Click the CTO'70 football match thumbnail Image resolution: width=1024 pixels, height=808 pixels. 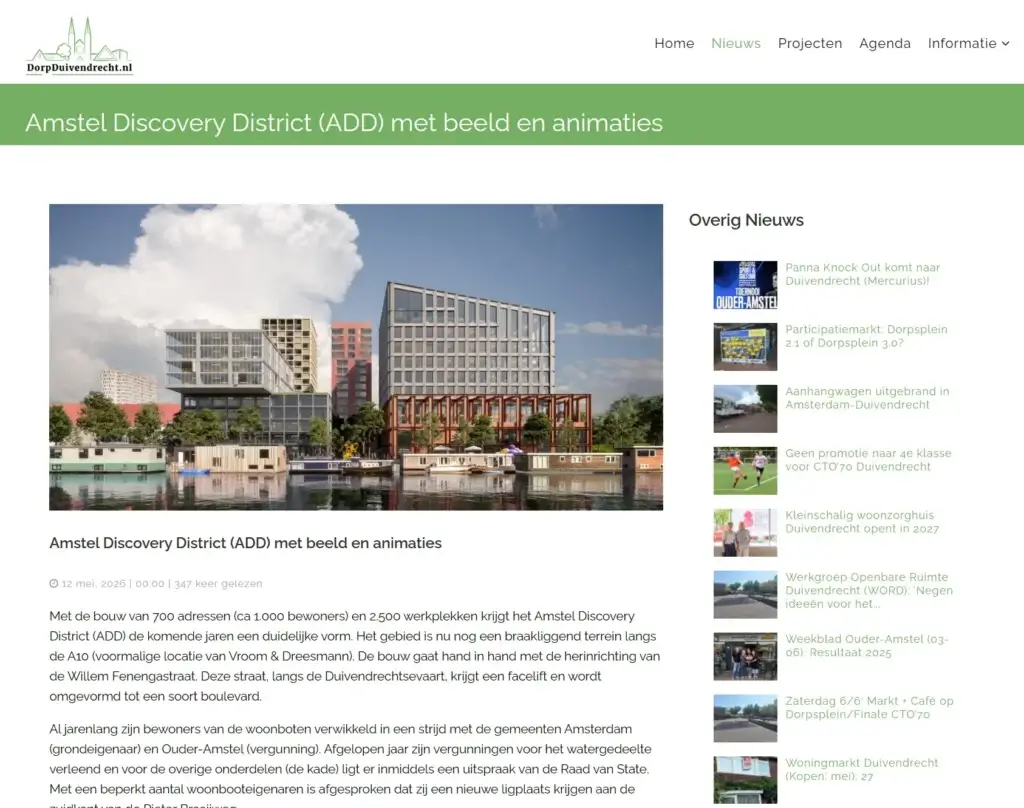745,471
